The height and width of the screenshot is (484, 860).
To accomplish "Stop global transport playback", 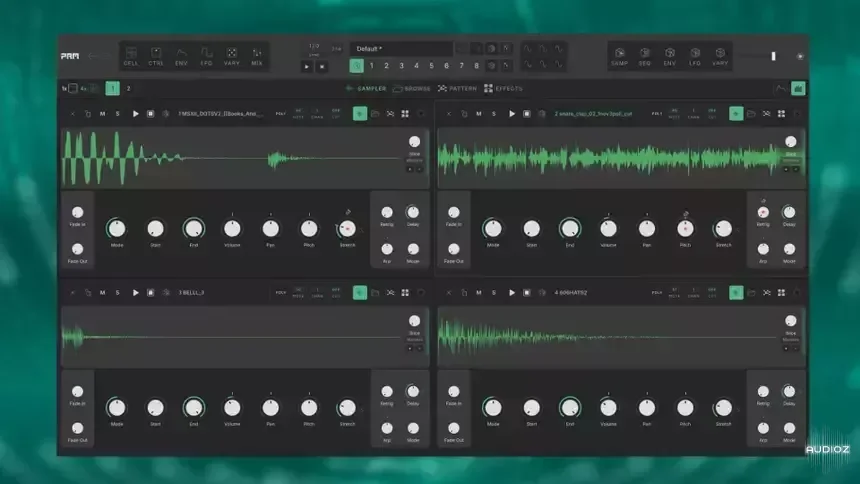I will click(x=322, y=66).
